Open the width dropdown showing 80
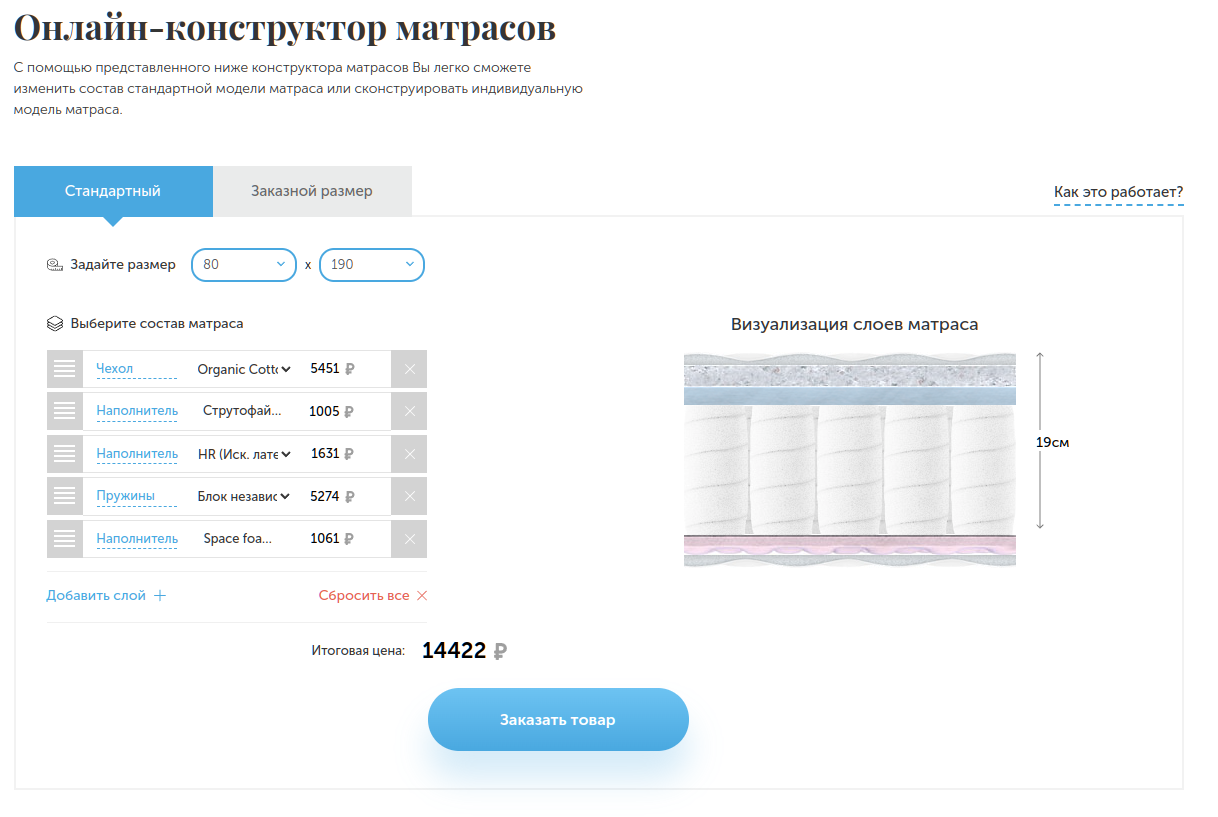This screenshot has height=817, width=1218. click(244, 265)
